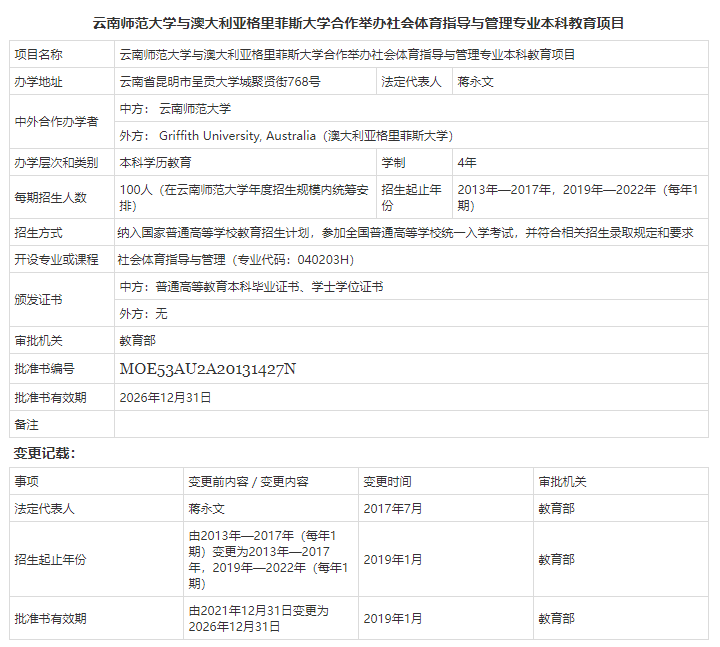Screen dimensions: 720x647
Task: Select '法定代表人' label in the main table
Action: tap(411, 82)
